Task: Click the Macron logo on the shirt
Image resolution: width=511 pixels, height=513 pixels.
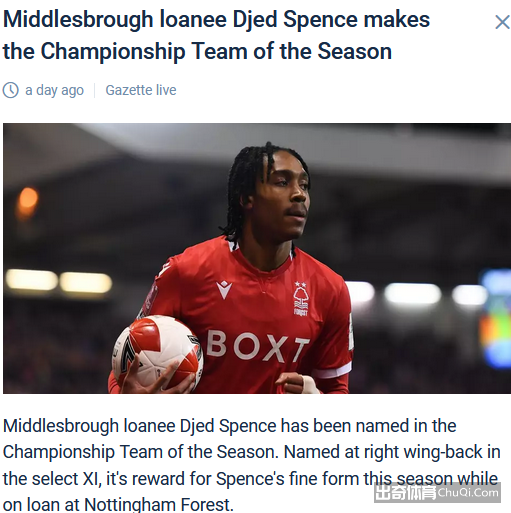Action: tap(224, 289)
